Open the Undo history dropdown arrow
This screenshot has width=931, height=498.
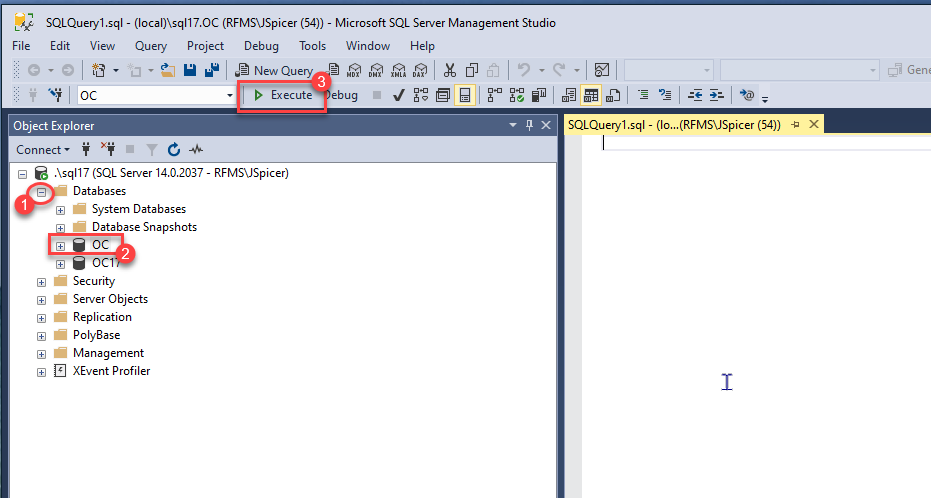(542, 70)
